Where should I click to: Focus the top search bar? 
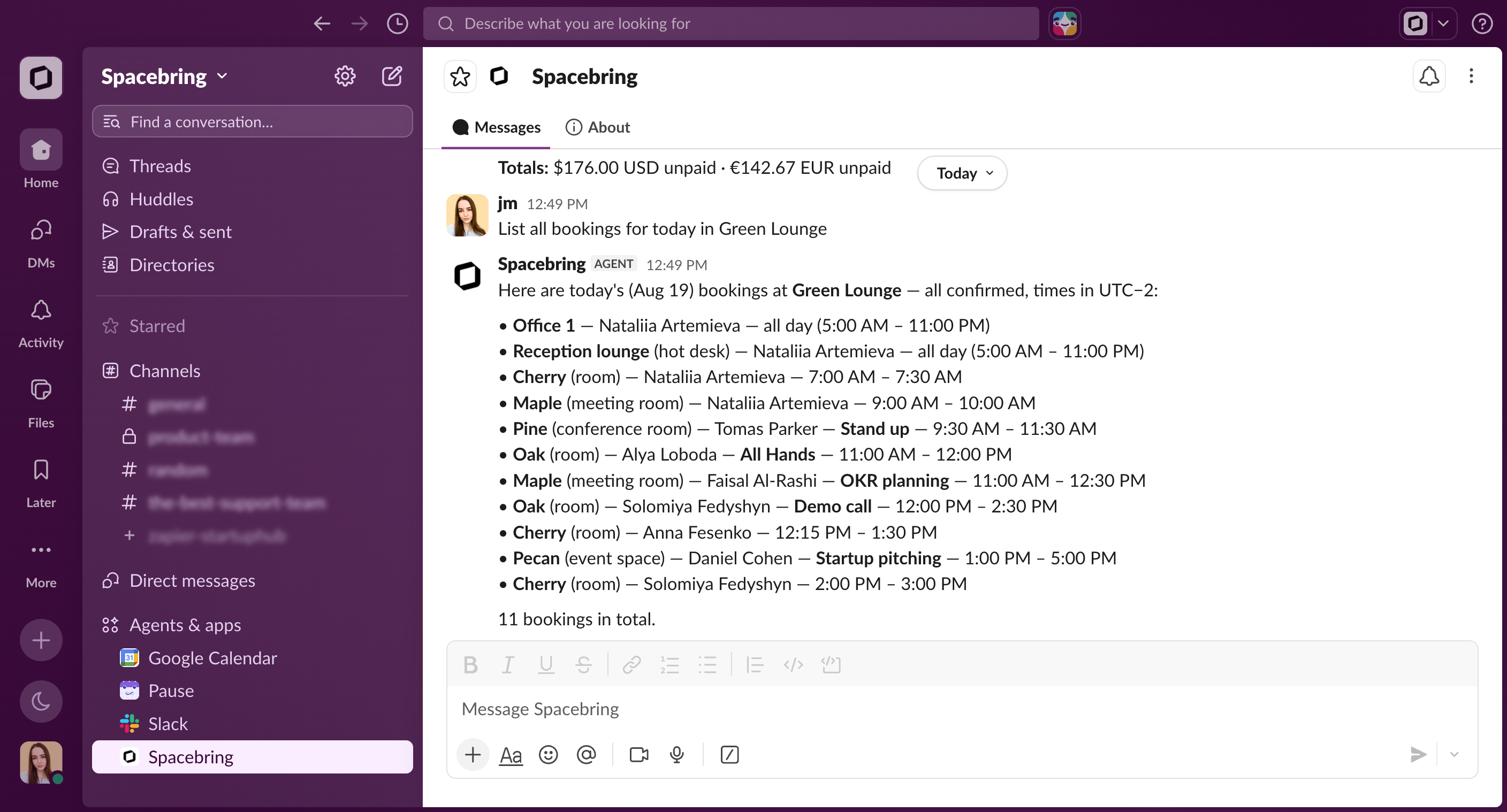(730, 24)
